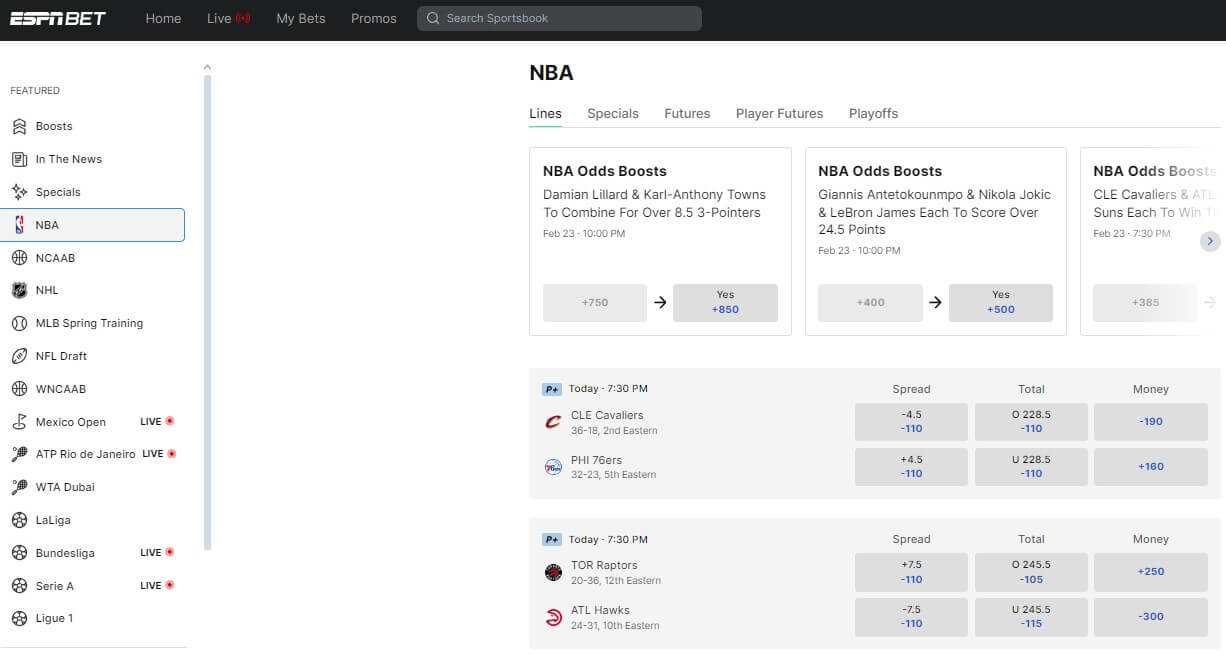Click the Atlanta Hawks team logo
This screenshot has width=1226, height=660.
tap(553, 617)
